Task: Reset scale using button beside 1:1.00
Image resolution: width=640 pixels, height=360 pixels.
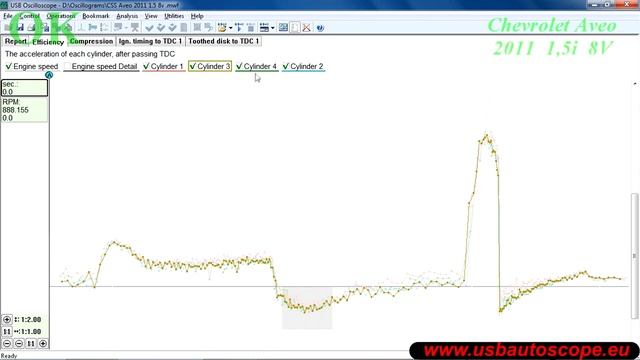Action: point(7,331)
